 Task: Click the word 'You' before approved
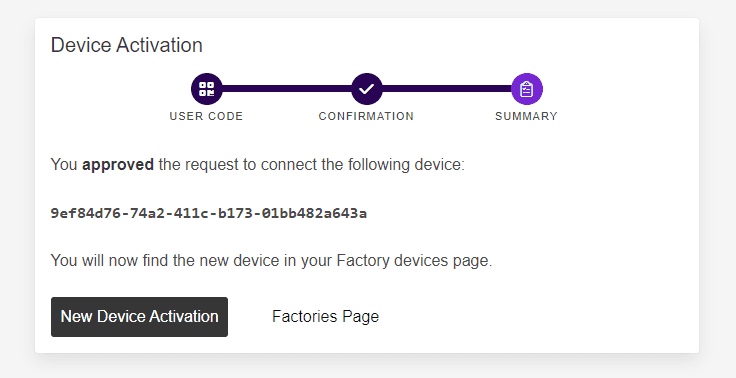tap(64, 165)
